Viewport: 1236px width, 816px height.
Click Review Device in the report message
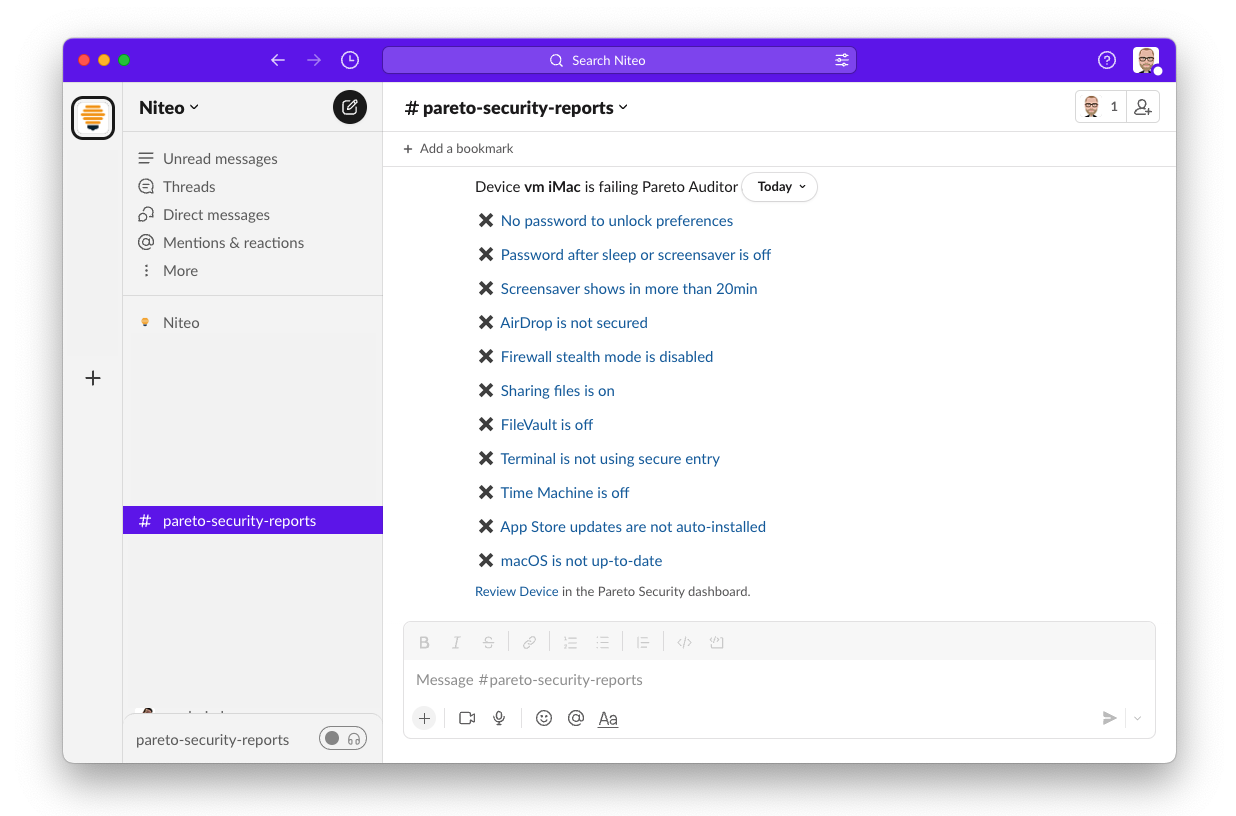(516, 591)
